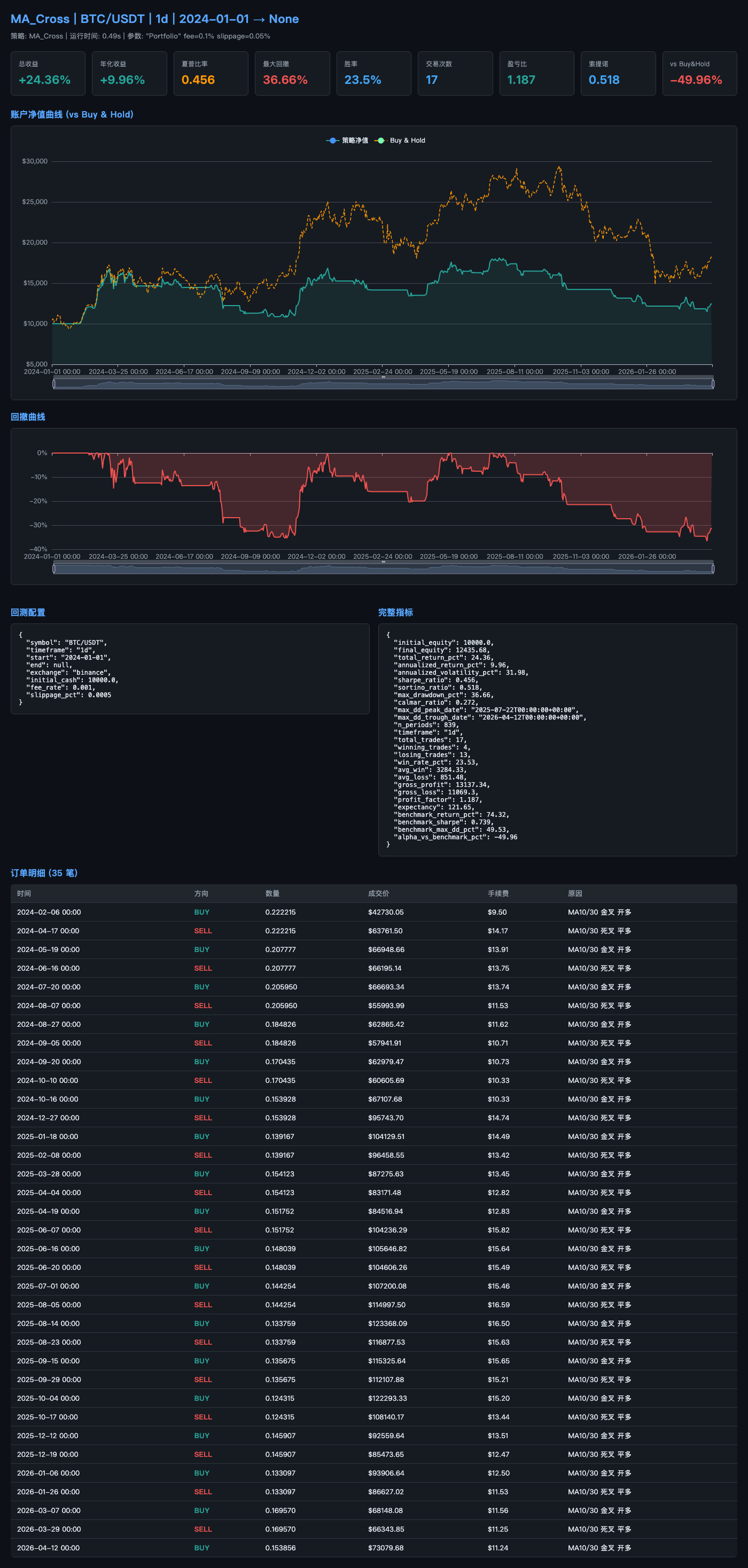This screenshot has width=748, height=1568.
Task: Grab the right zoom handle under equity chart
Action: [713, 384]
